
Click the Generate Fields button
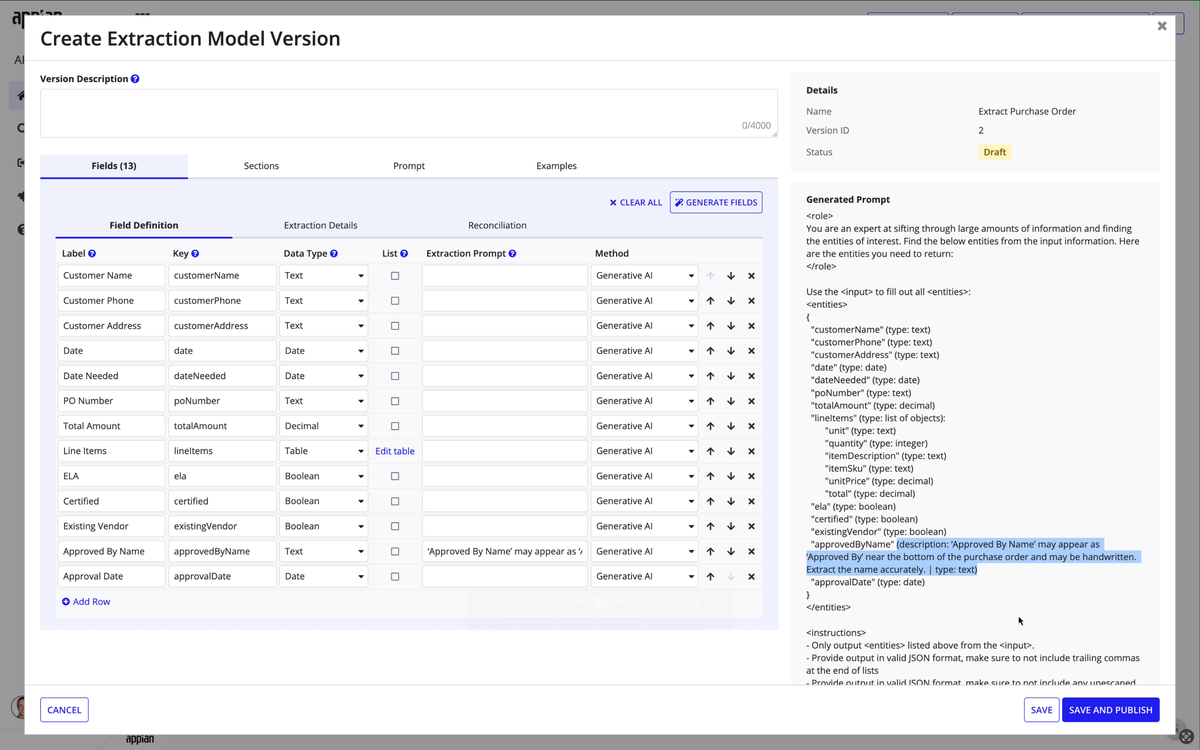coord(716,203)
